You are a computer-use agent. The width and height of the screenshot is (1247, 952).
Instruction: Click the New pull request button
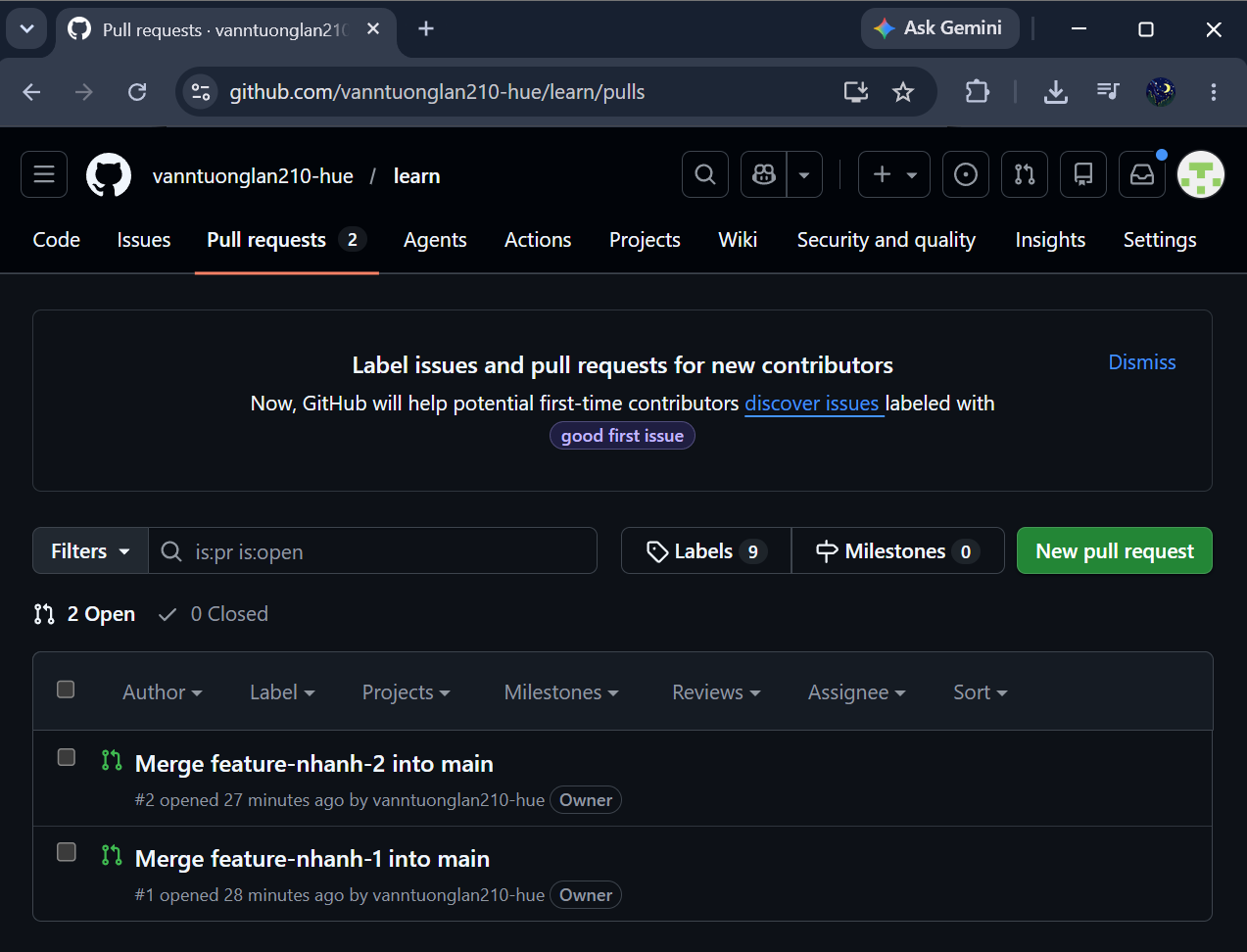pos(1115,550)
